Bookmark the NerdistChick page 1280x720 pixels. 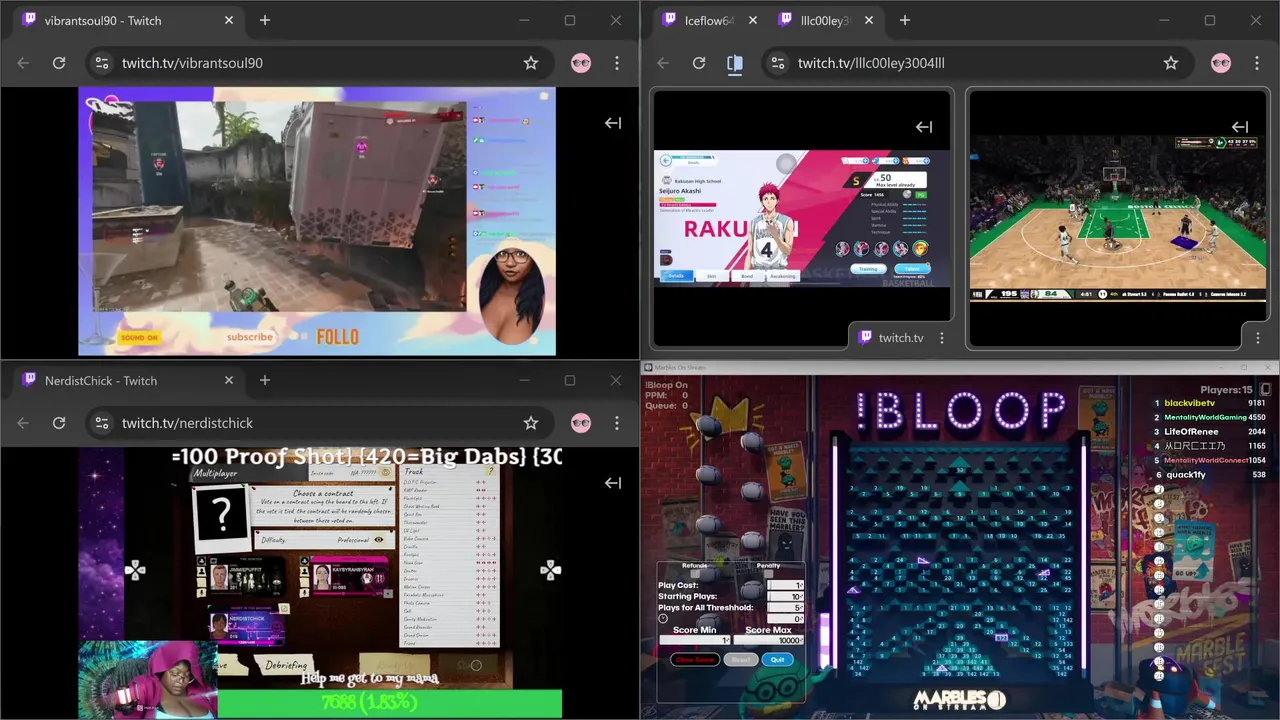click(531, 423)
